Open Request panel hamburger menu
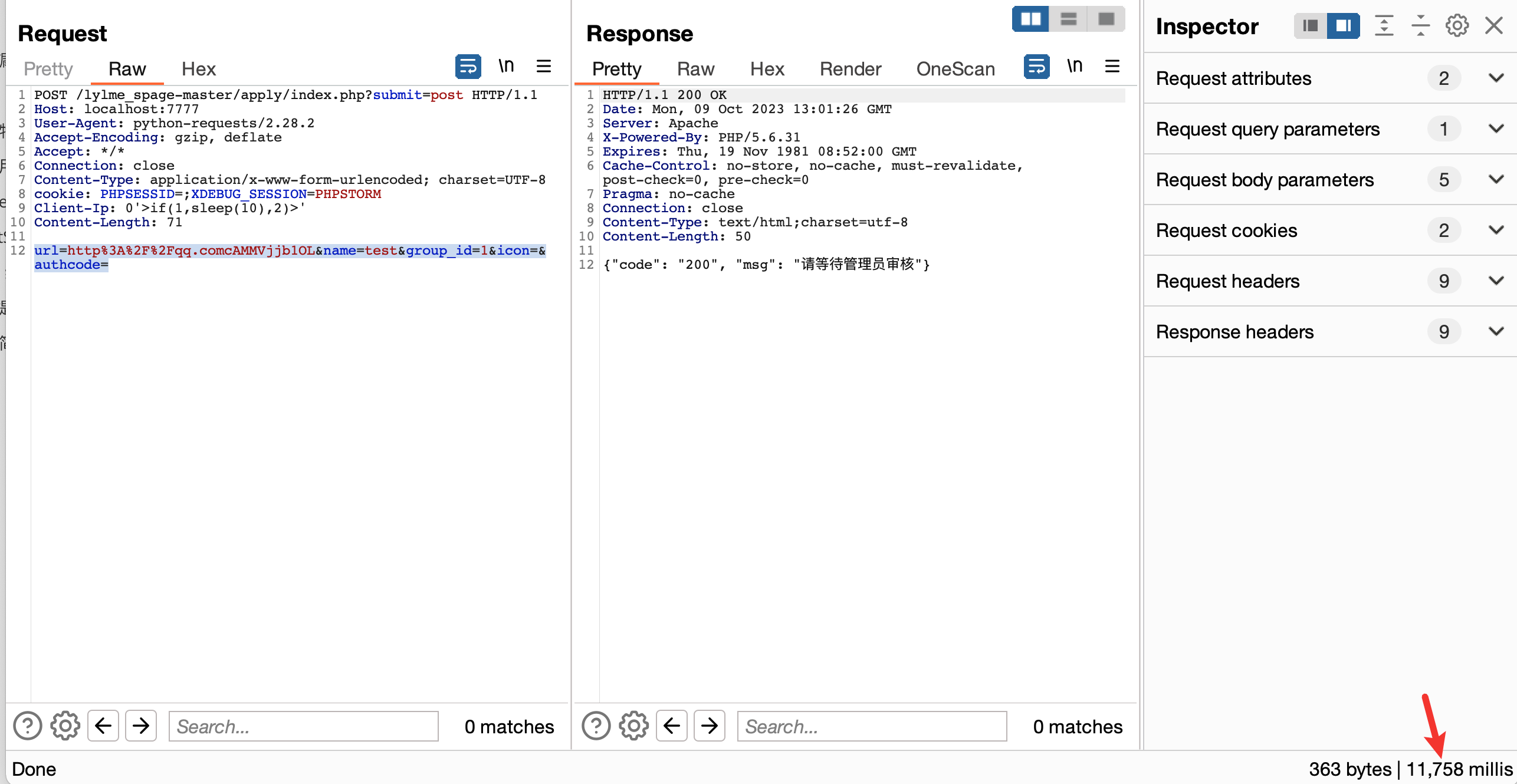The width and height of the screenshot is (1517, 784). (543, 66)
